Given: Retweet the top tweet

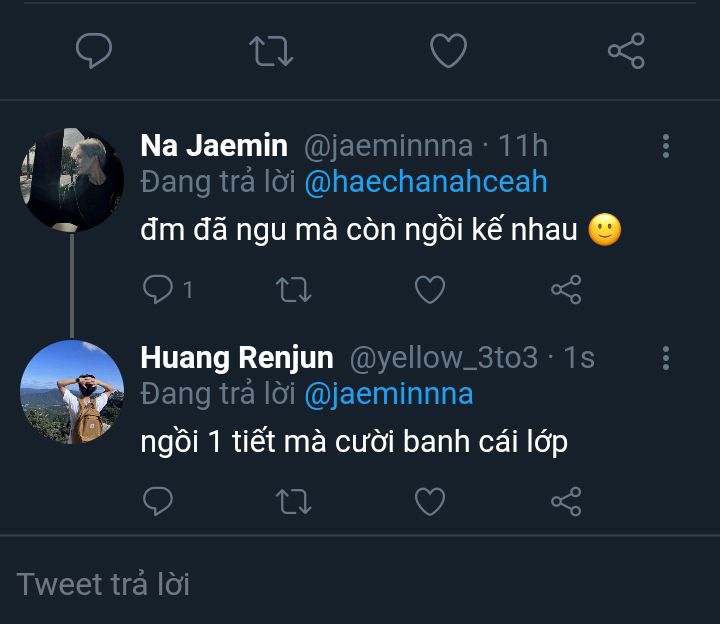Looking at the screenshot, I should pos(271,50).
